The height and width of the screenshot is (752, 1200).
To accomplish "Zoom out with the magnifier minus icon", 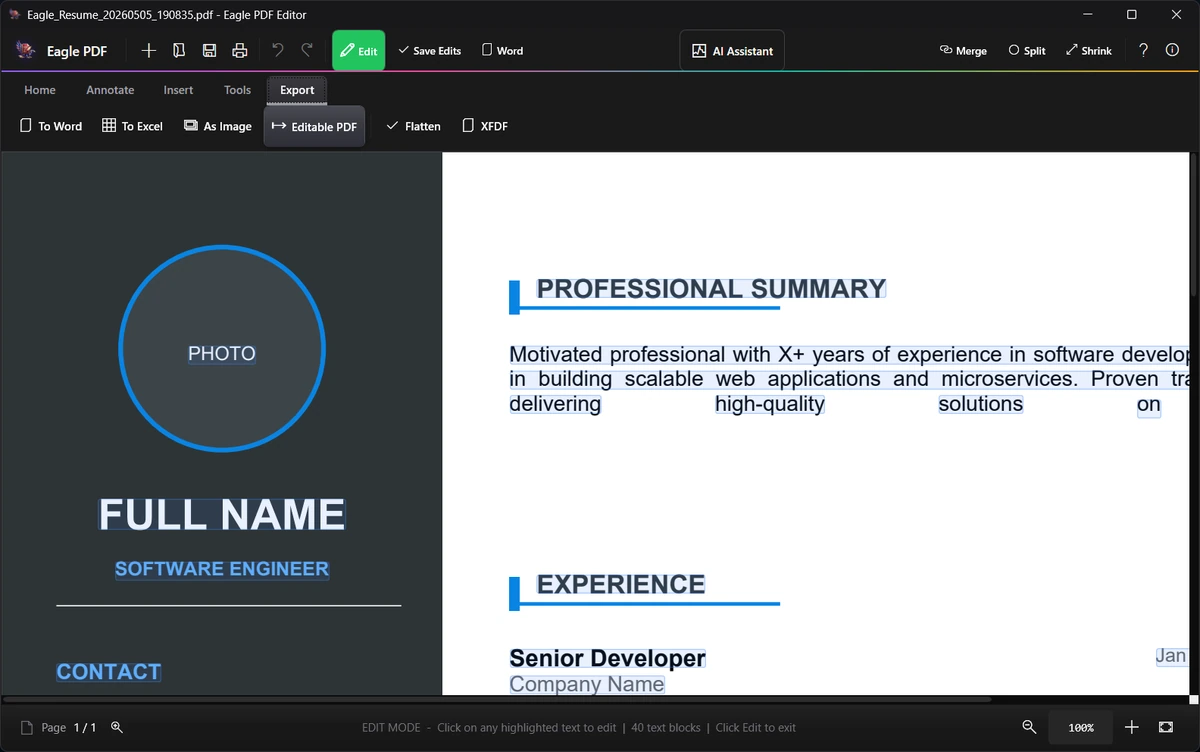I will pos(1029,727).
